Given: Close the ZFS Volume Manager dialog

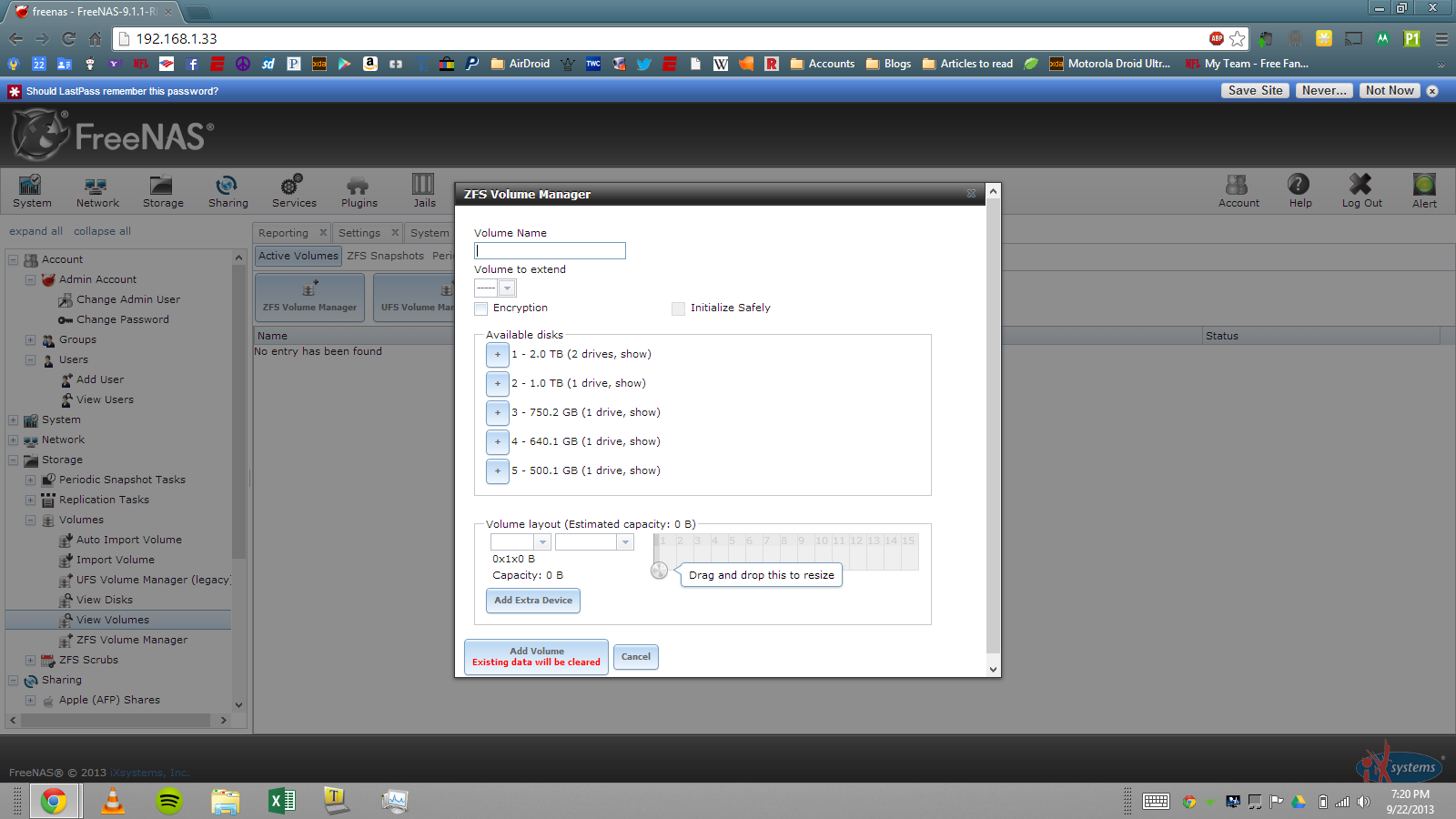Looking at the screenshot, I should 971,194.
